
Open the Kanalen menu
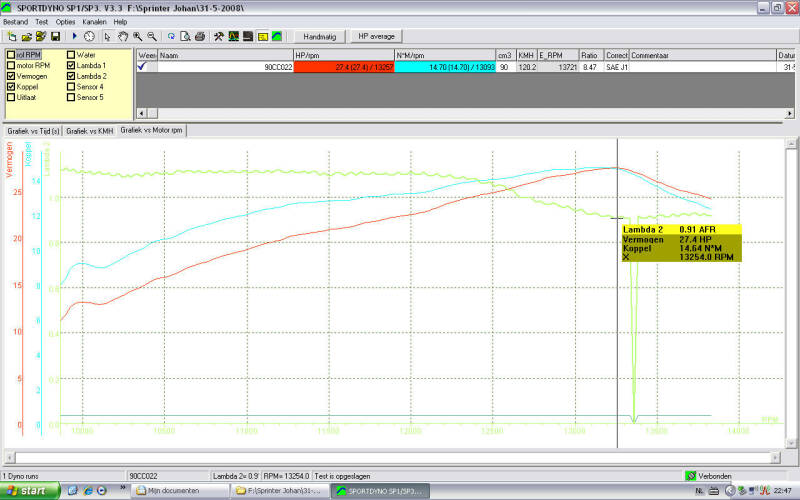[x=94, y=21]
